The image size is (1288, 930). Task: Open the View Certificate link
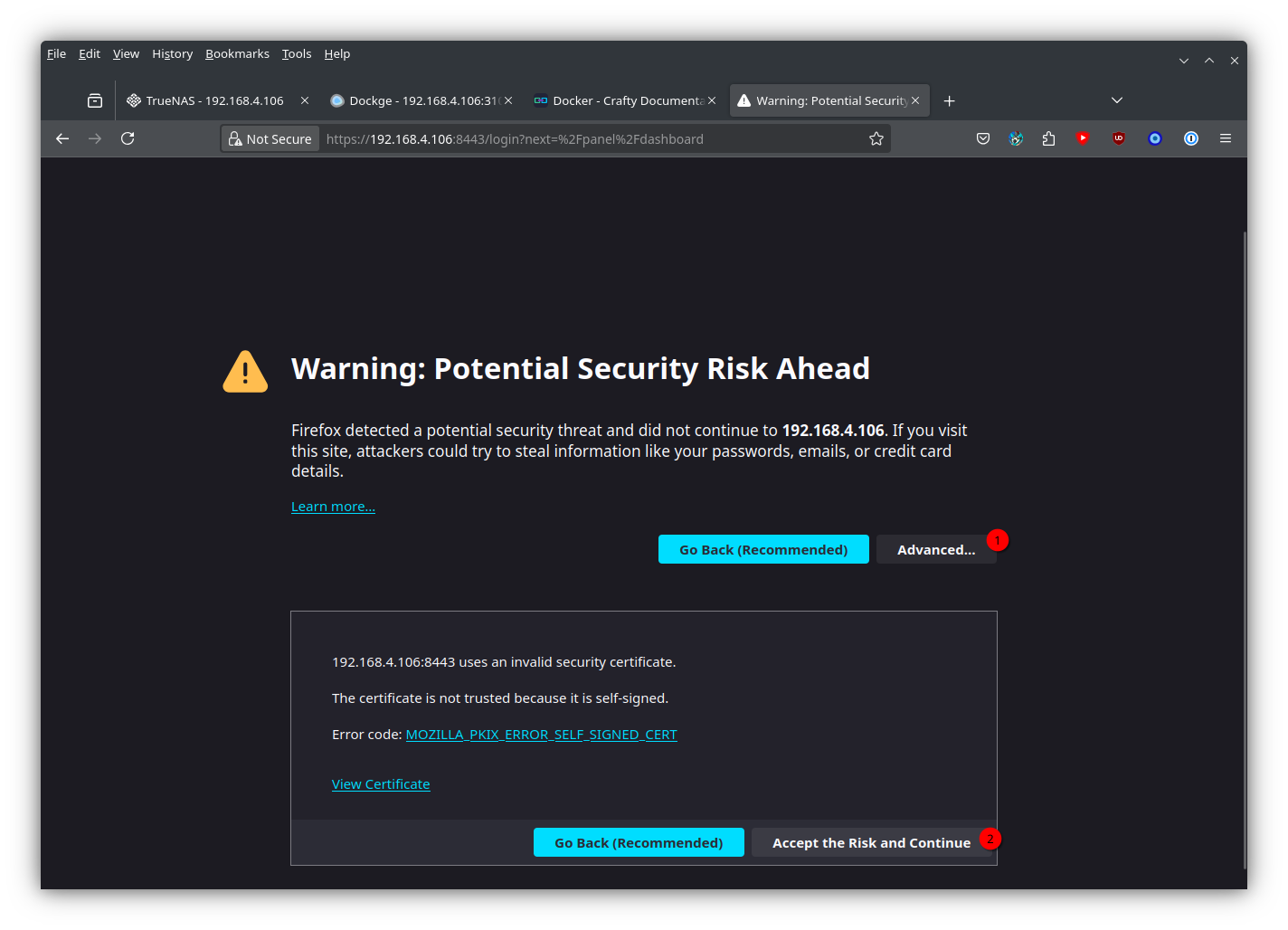381,784
